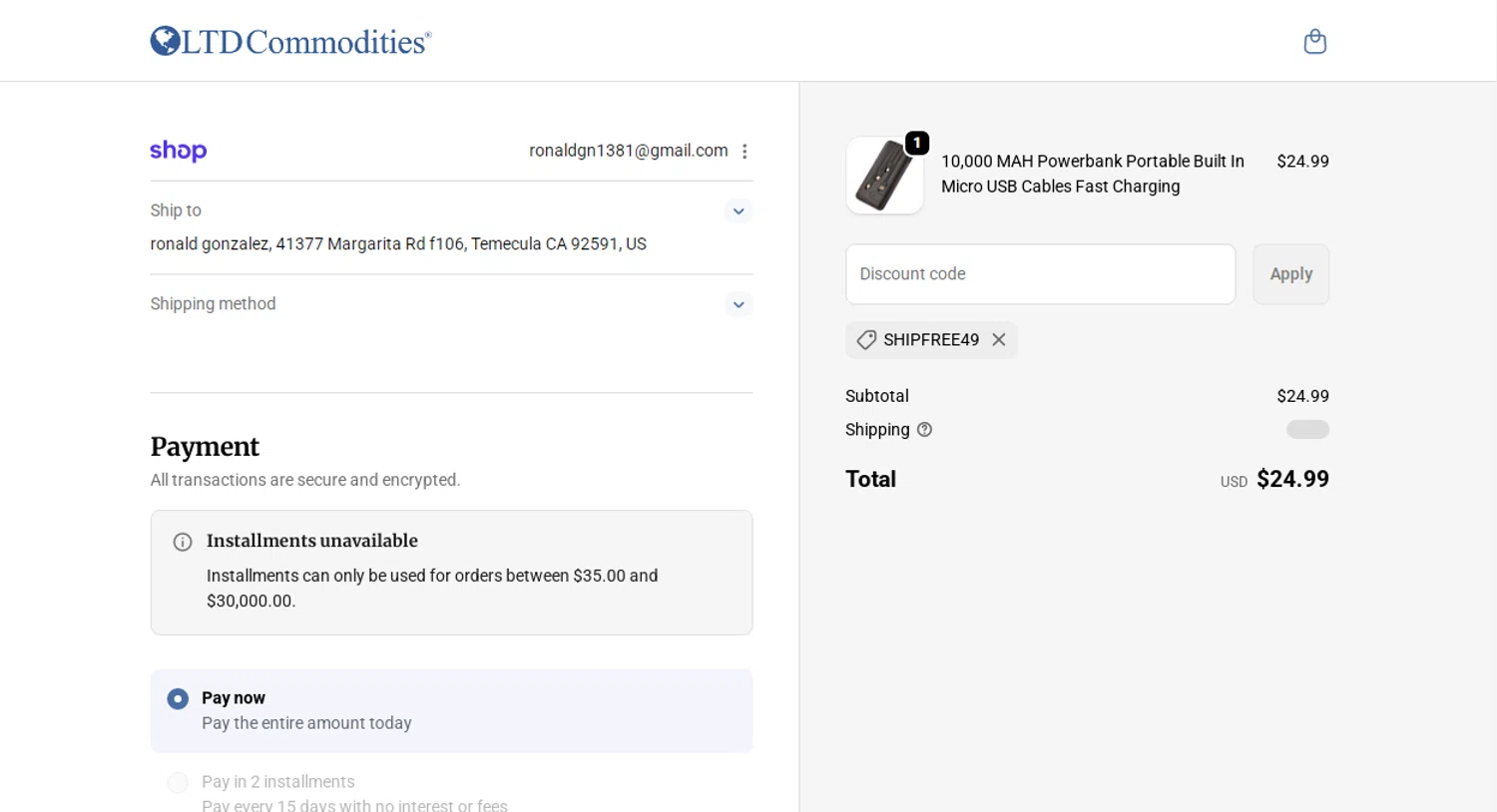The image size is (1497, 812).
Task: Select the Pay now radio button
Action: point(178,699)
